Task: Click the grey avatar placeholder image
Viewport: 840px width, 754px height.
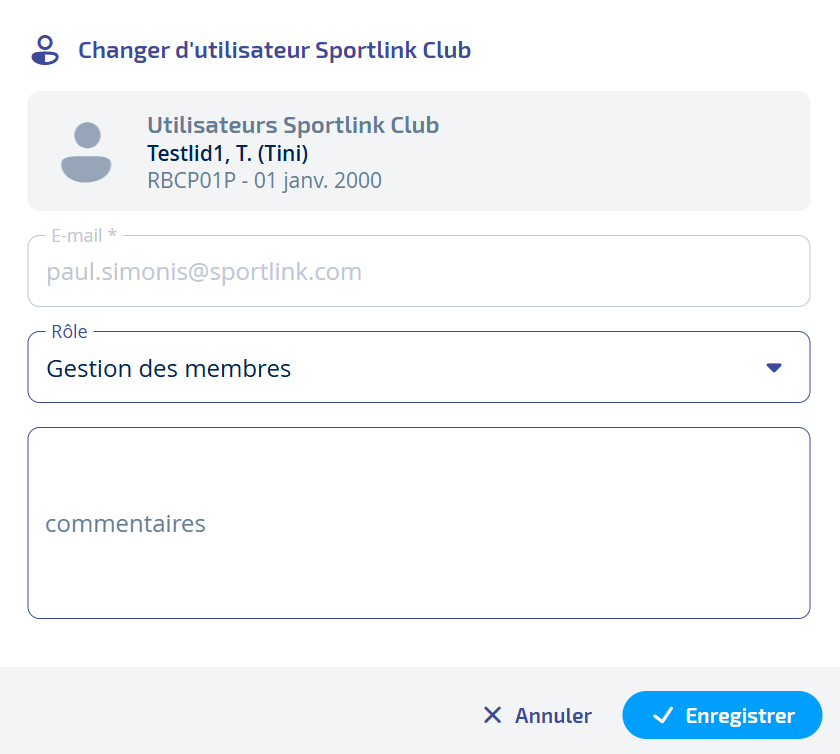Action: click(86, 152)
